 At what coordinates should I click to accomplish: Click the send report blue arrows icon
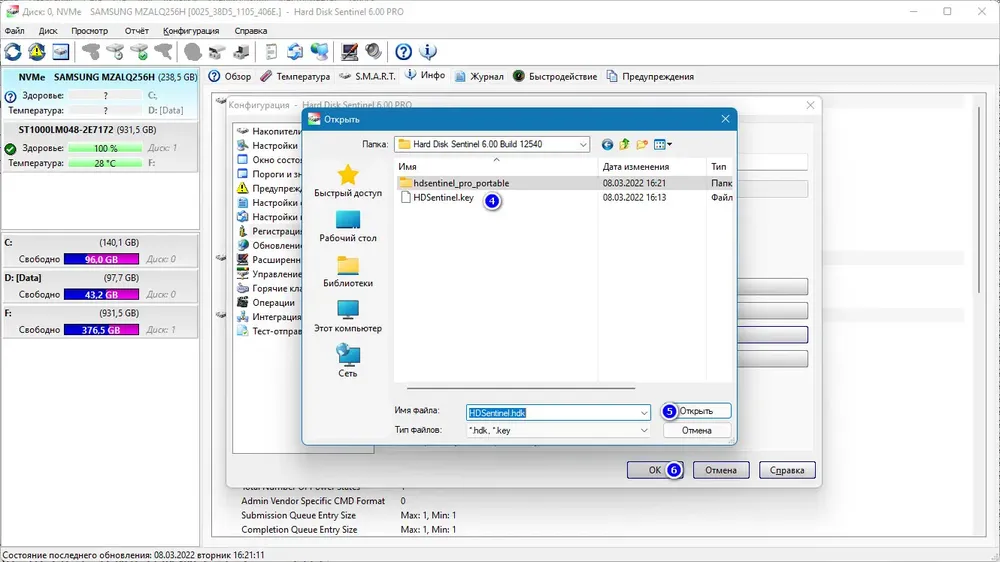[x=295, y=52]
